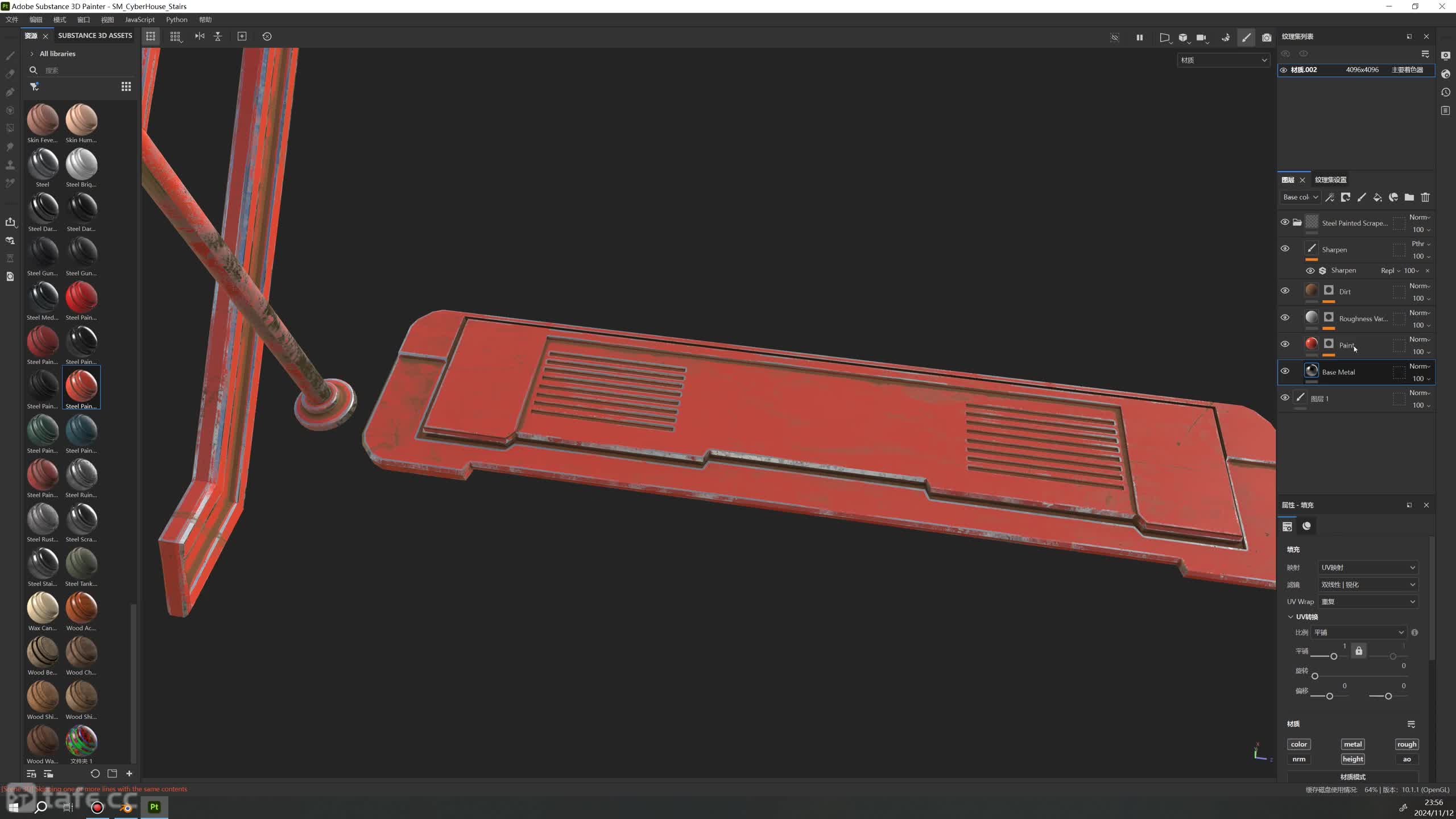Click the 平铺 tiling slider handle

(1333, 656)
